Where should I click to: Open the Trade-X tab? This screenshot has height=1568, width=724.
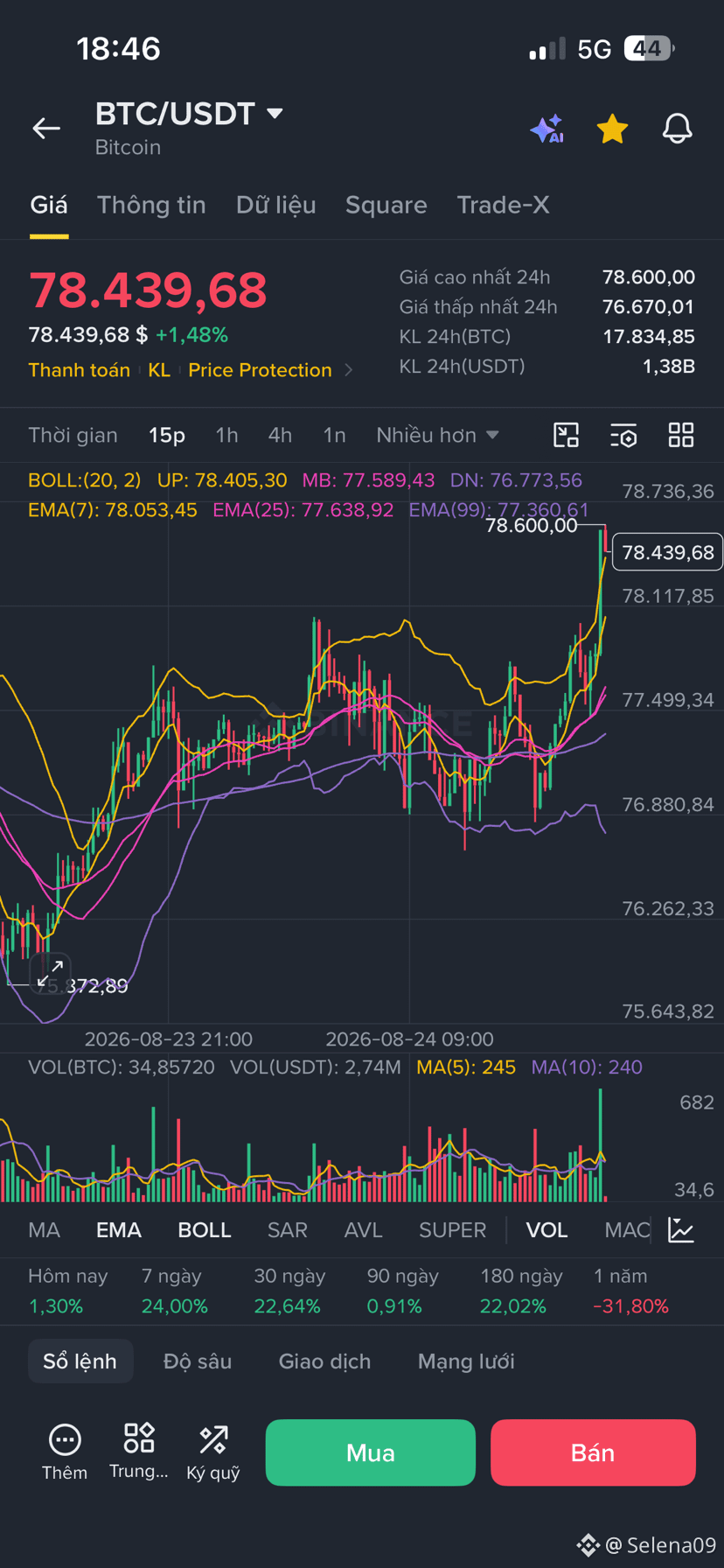[503, 205]
